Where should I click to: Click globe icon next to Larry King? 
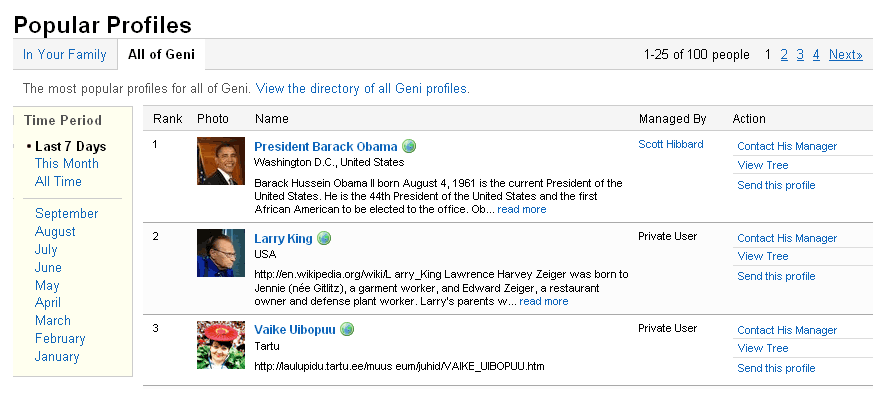[x=324, y=238]
